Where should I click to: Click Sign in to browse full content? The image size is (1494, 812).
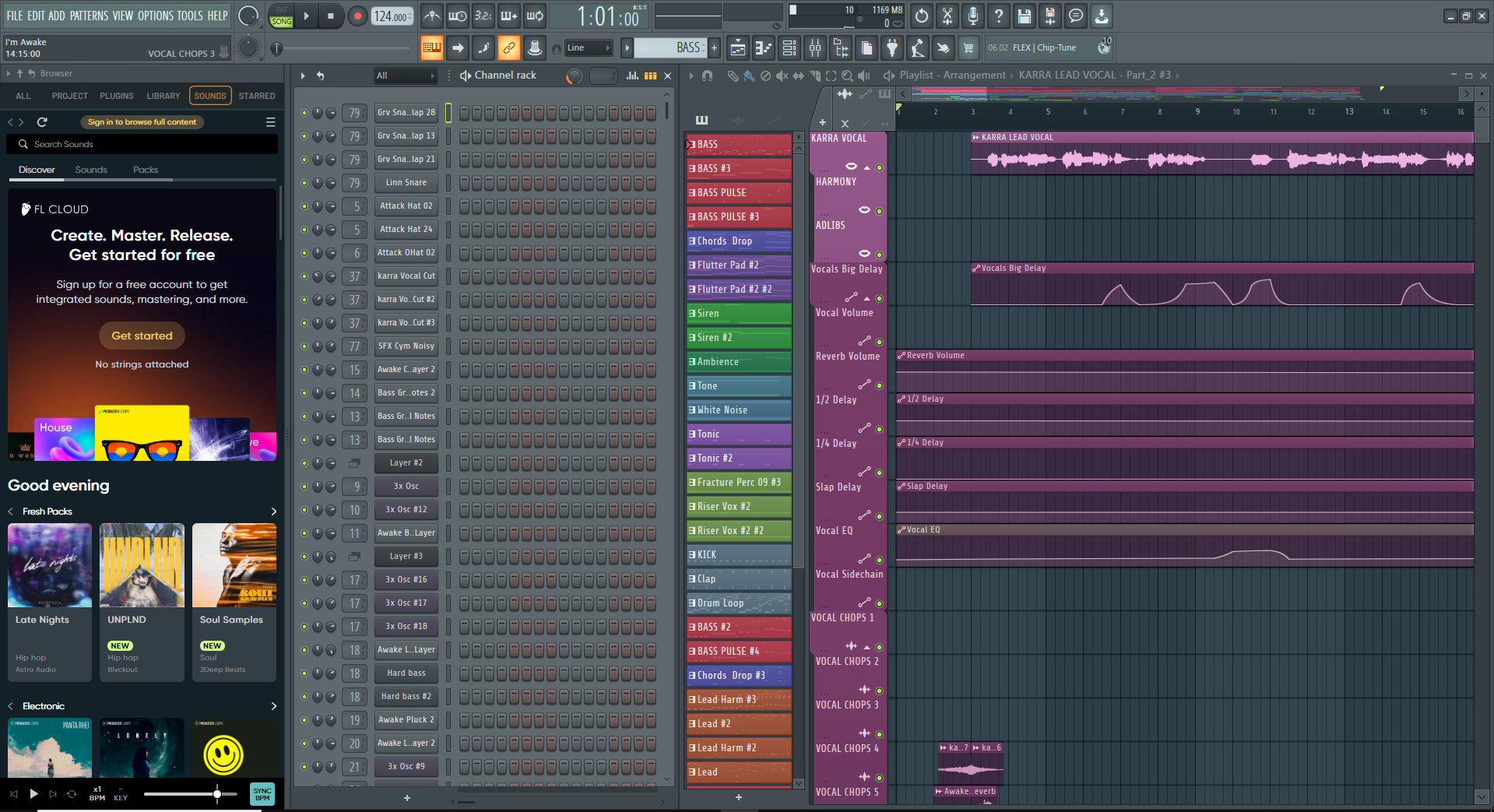point(141,121)
